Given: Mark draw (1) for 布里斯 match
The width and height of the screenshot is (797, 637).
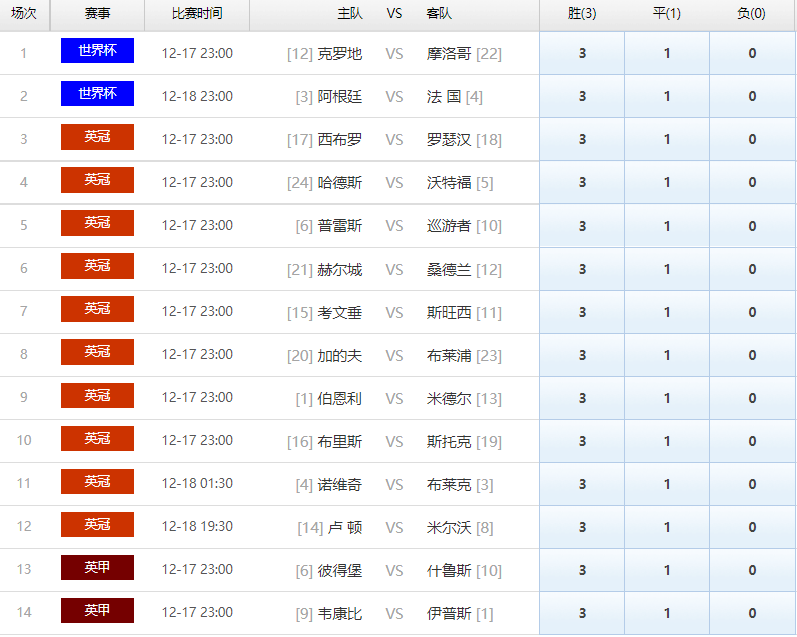Looking at the screenshot, I should 667,441.
